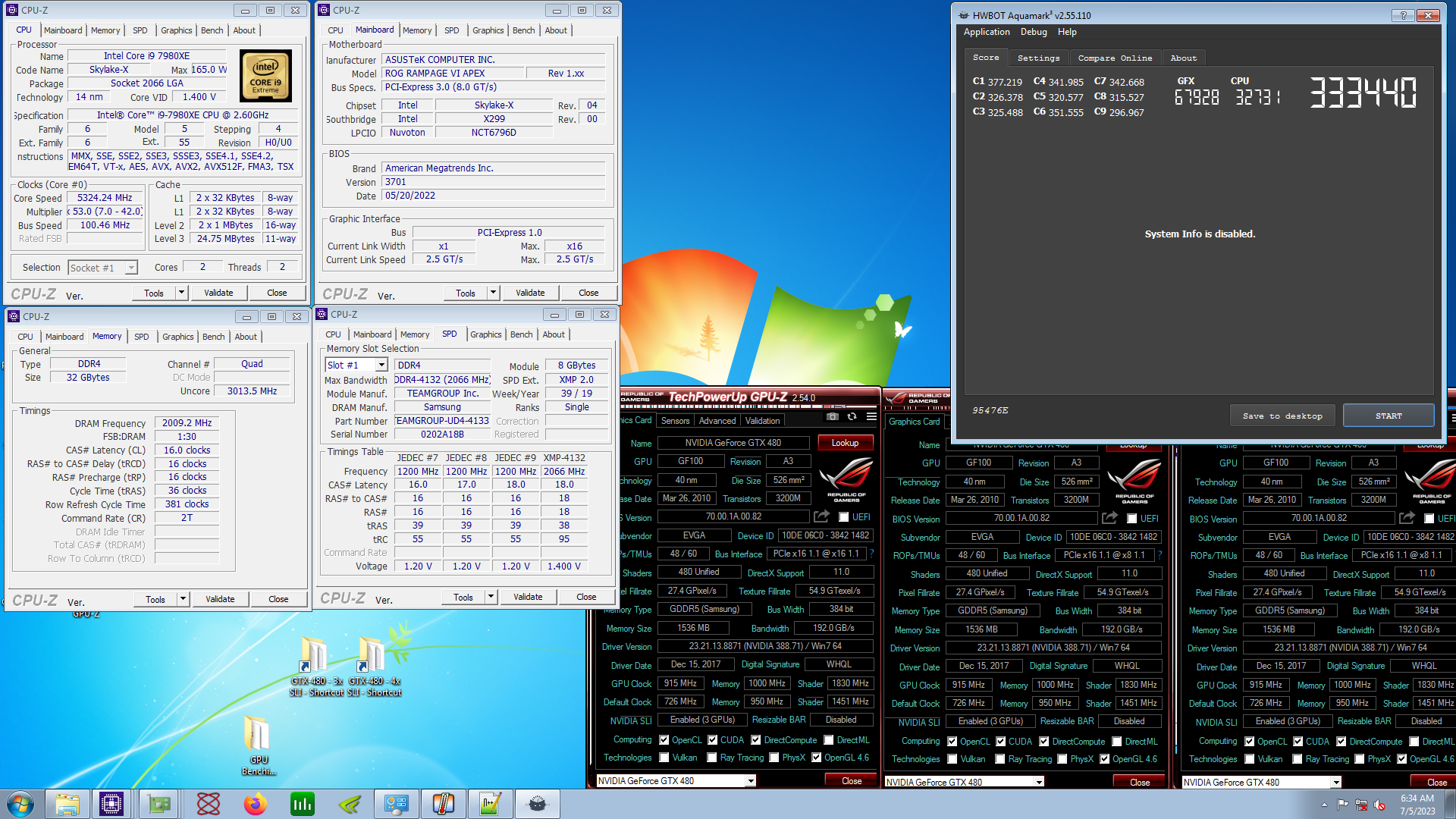Toggle the OpenCL checkbox in the leftmost GPU-Z window
The width and height of the screenshot is (1456, 819).
664,740
